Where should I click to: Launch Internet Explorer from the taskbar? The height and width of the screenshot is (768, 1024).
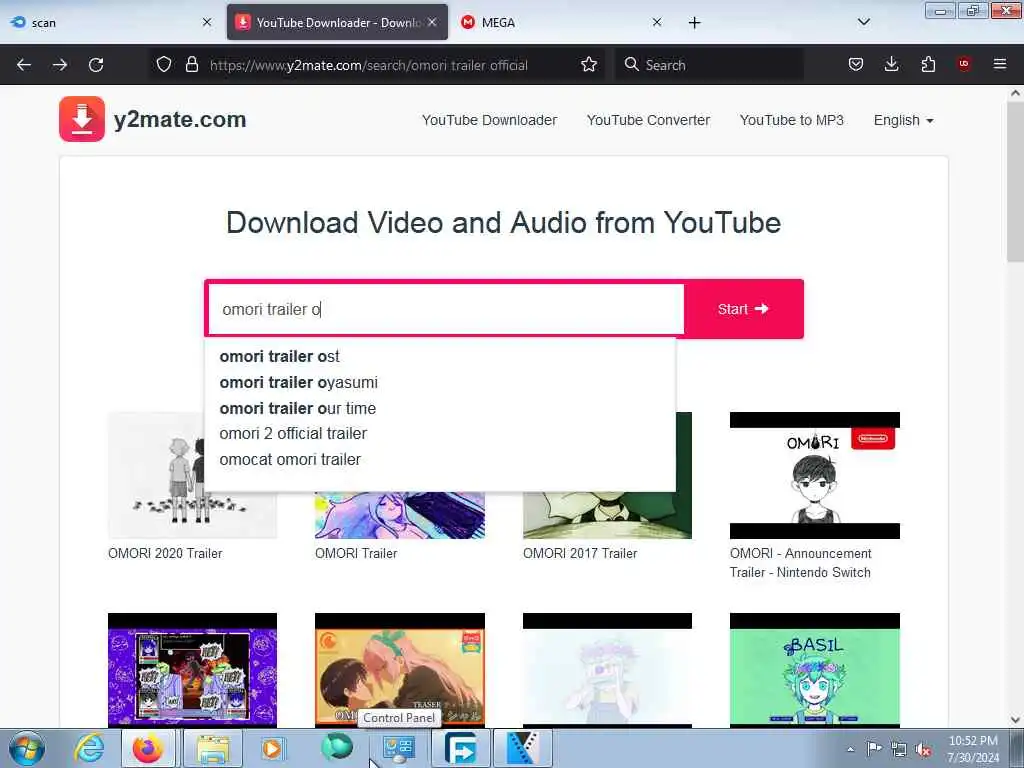(x=89, y=748)
